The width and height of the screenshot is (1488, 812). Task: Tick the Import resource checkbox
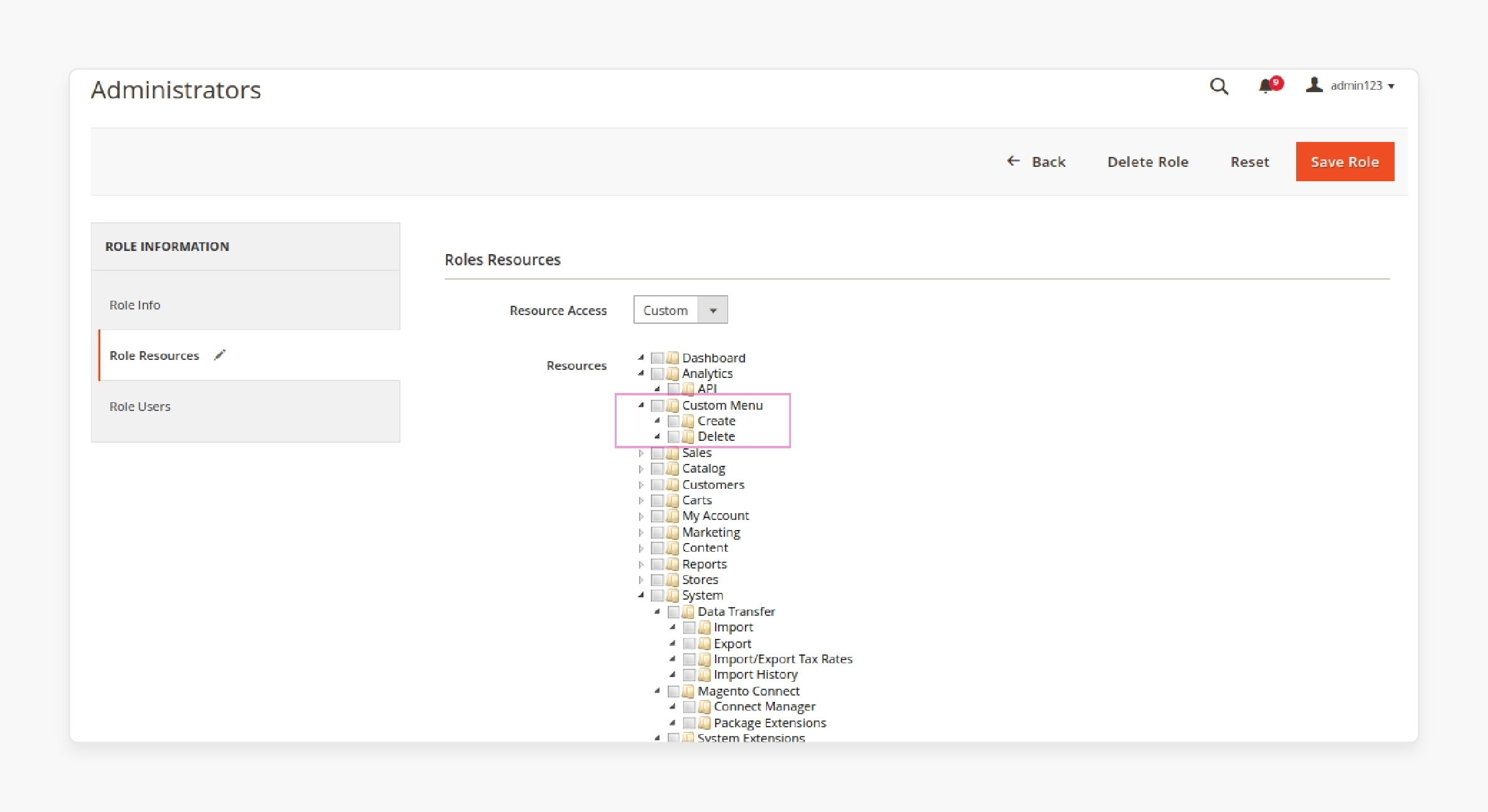(689, 627)
